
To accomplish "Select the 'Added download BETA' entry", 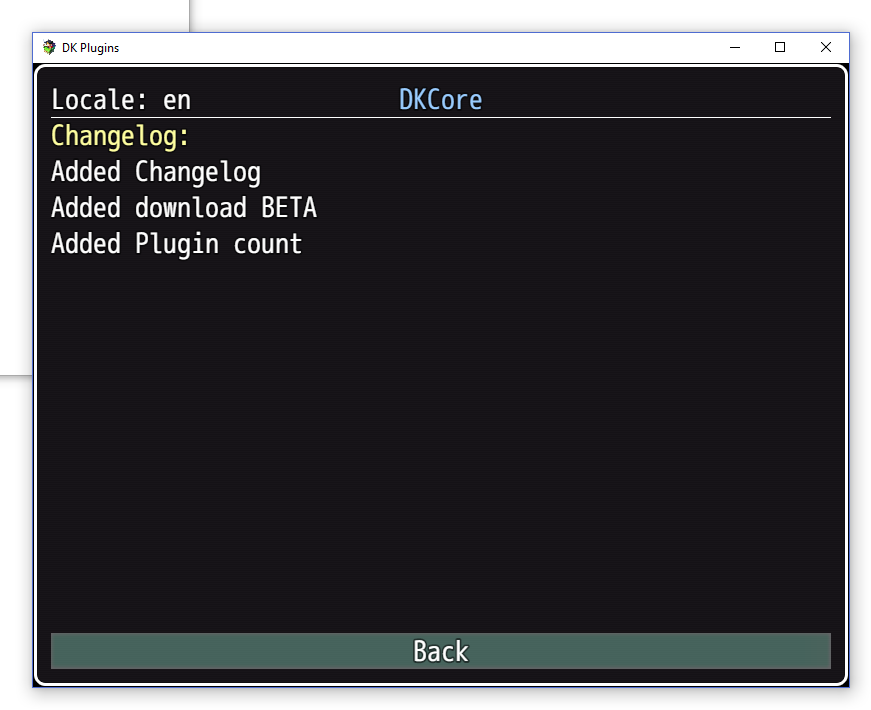I will pos(184,208).
